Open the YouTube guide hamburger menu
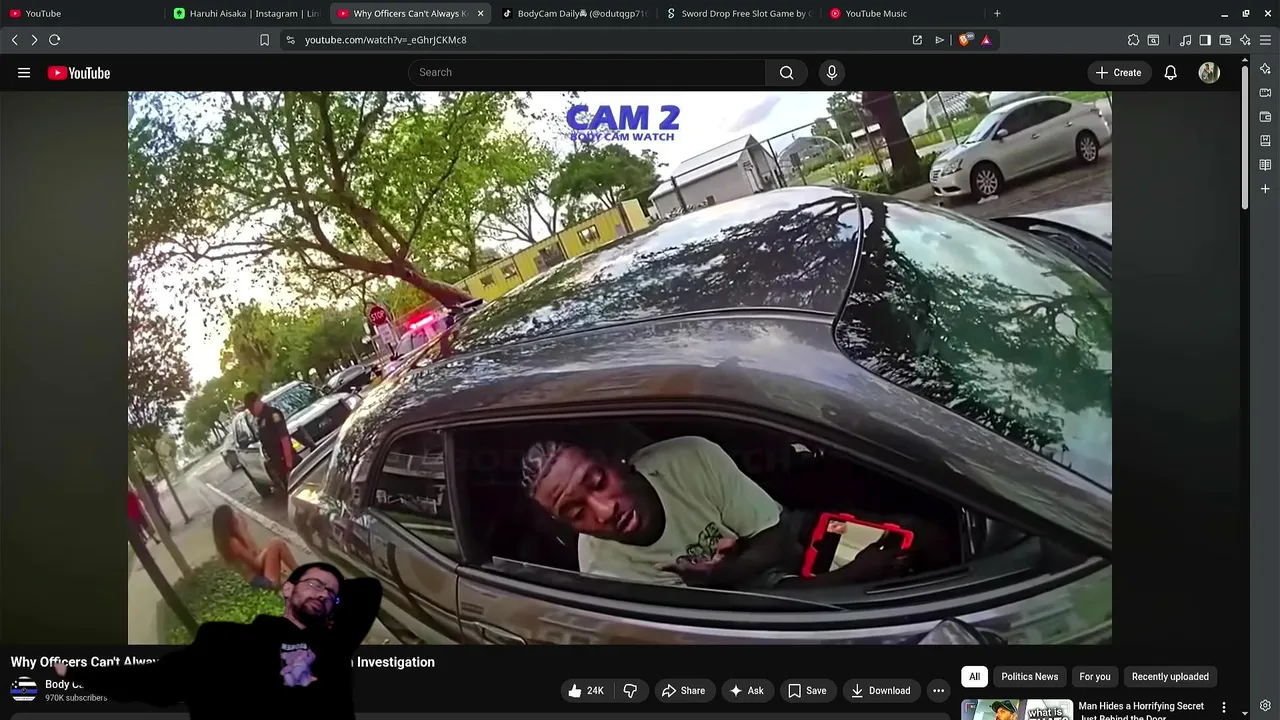Screen dimensions: 1280x720 [x=24, y=72]
